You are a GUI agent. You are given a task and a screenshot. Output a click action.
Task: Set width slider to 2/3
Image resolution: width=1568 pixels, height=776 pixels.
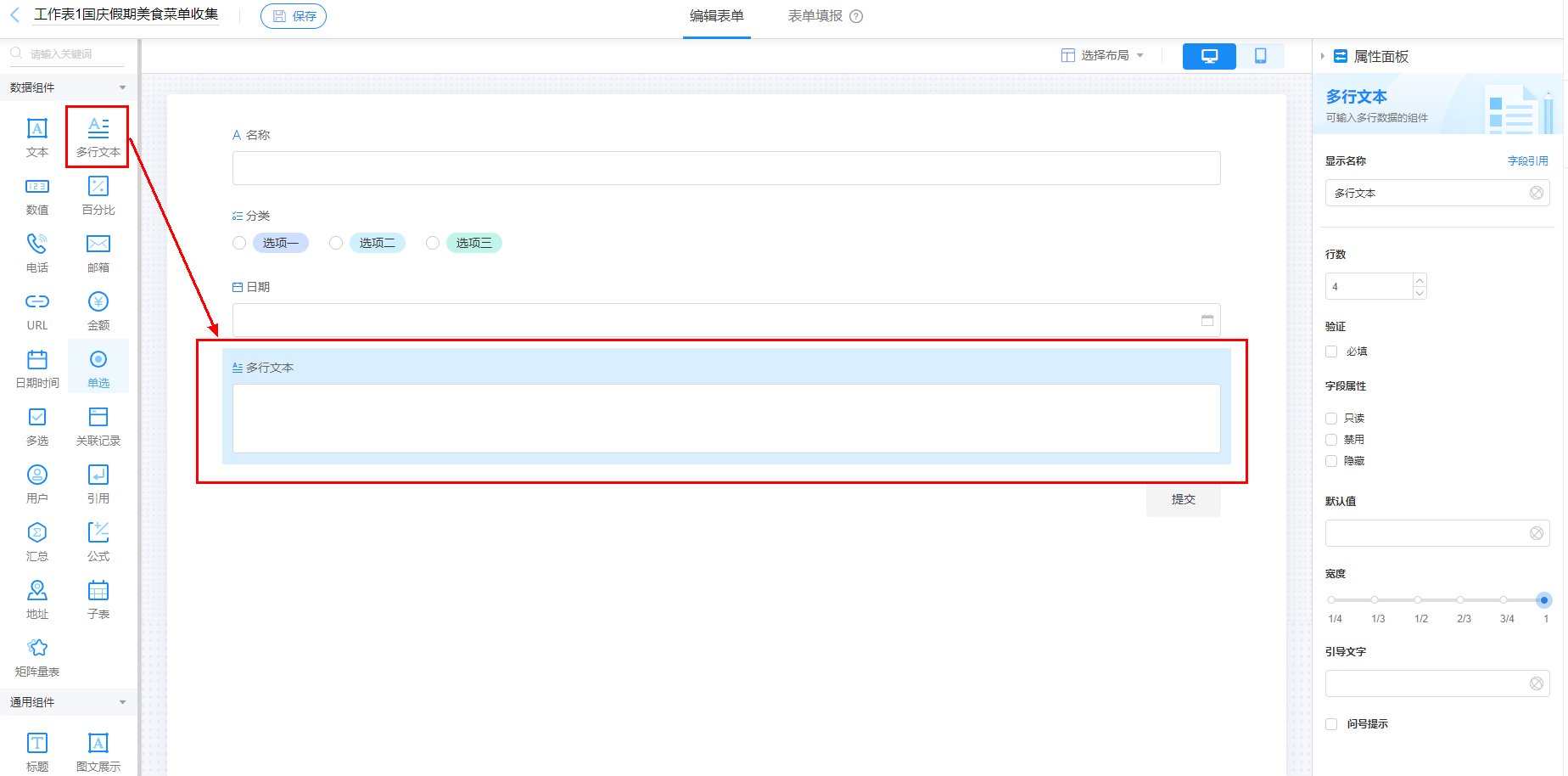point(1460,600)
